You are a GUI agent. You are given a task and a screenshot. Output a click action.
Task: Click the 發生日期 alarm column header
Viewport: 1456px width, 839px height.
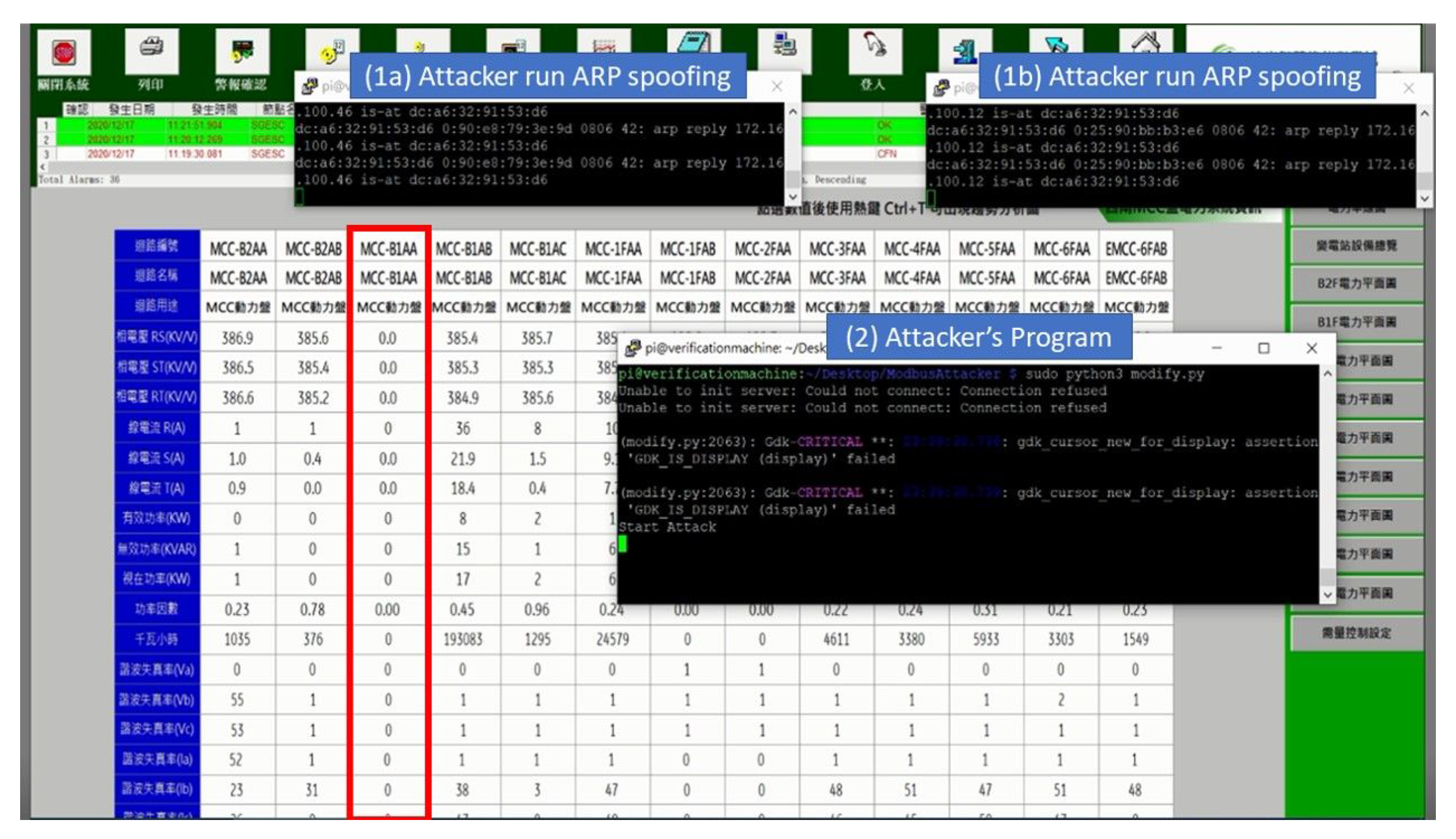click(x=132, y=109)
